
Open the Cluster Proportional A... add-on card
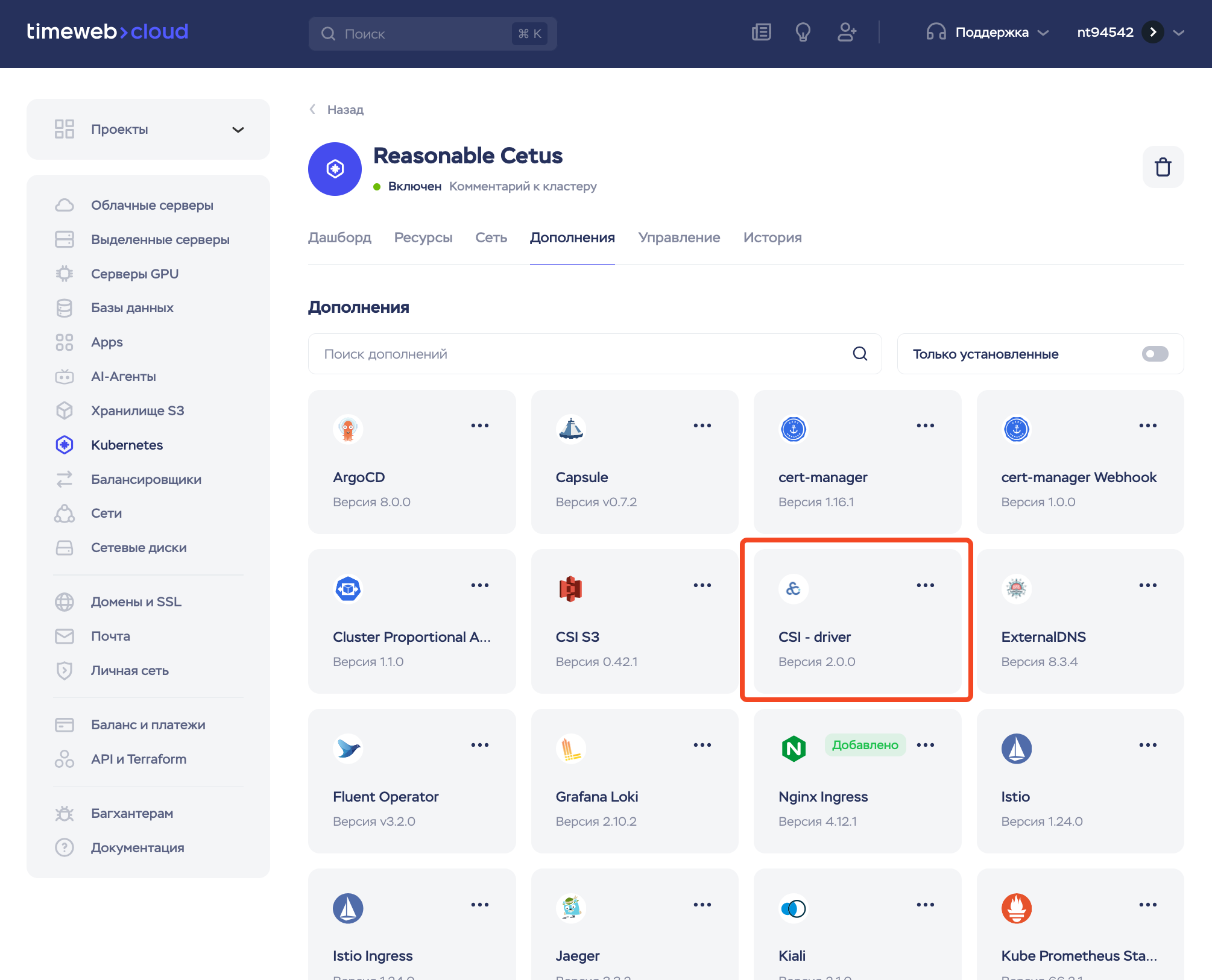(x=412, y=621)
